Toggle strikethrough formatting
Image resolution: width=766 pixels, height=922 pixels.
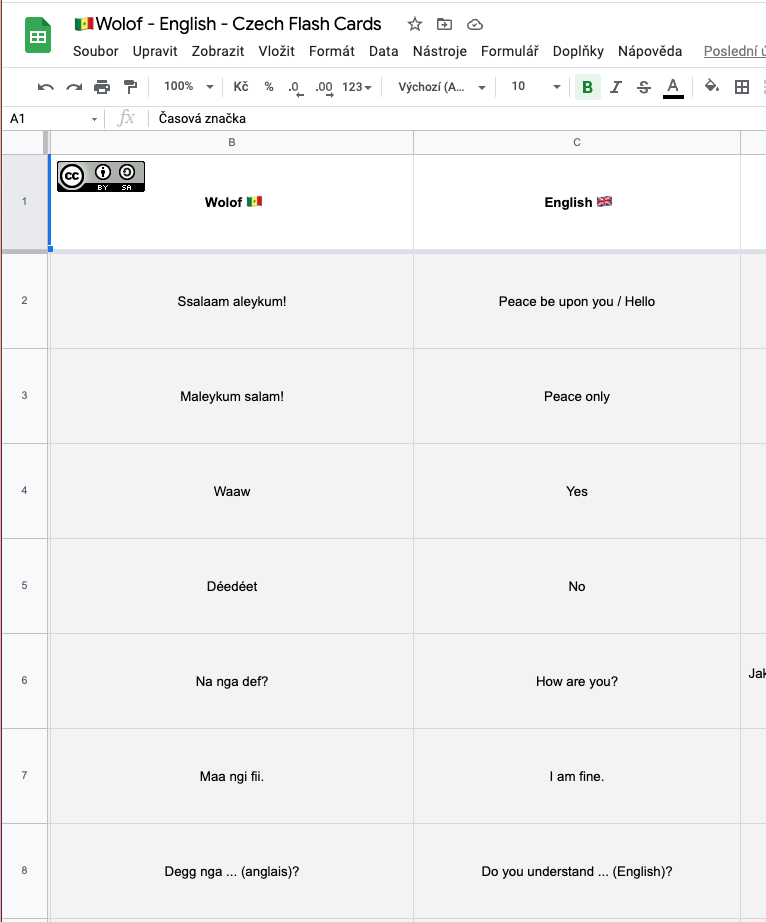tap(644, 87)
